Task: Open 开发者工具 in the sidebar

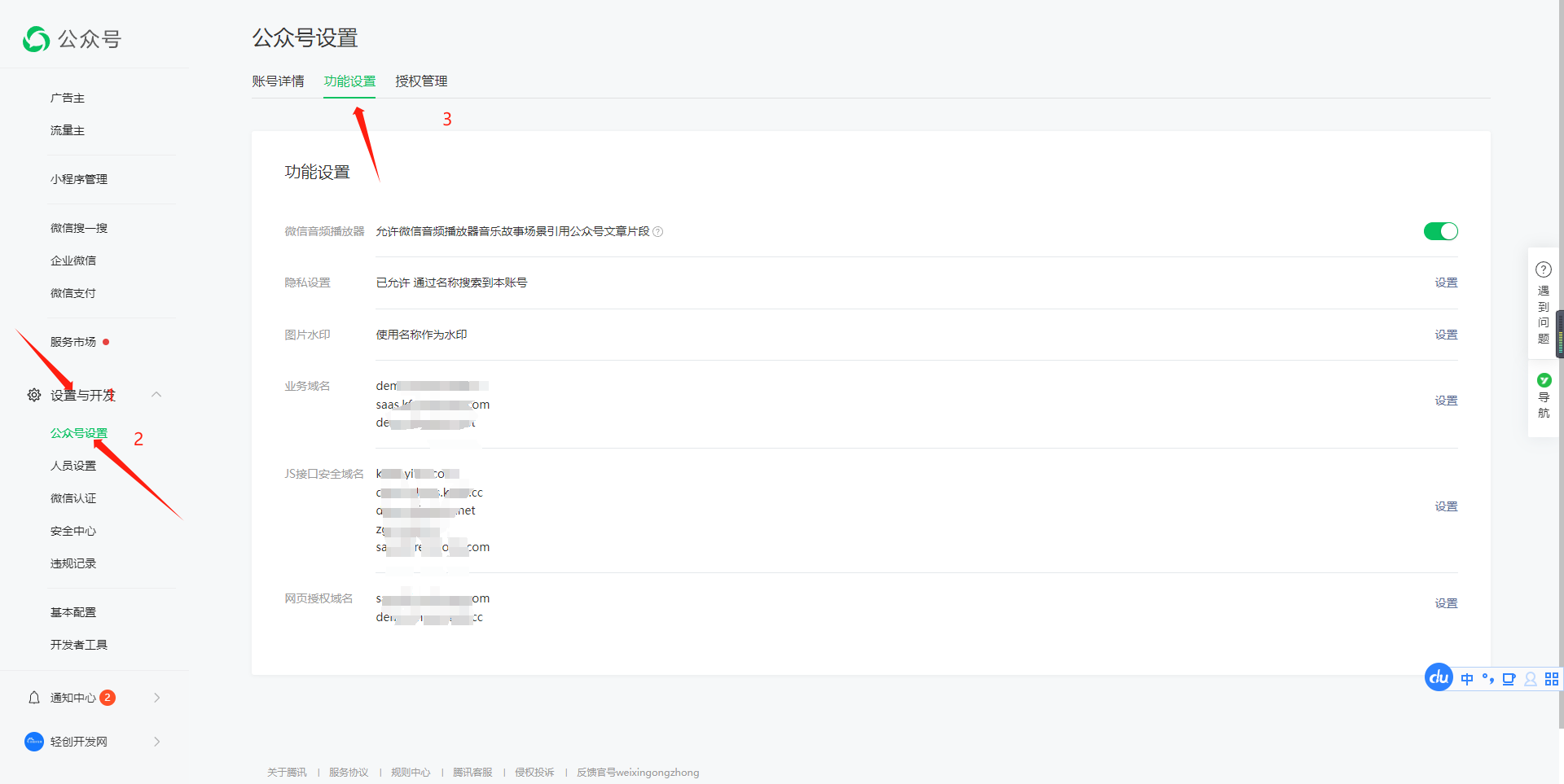Action: (79, 645)
